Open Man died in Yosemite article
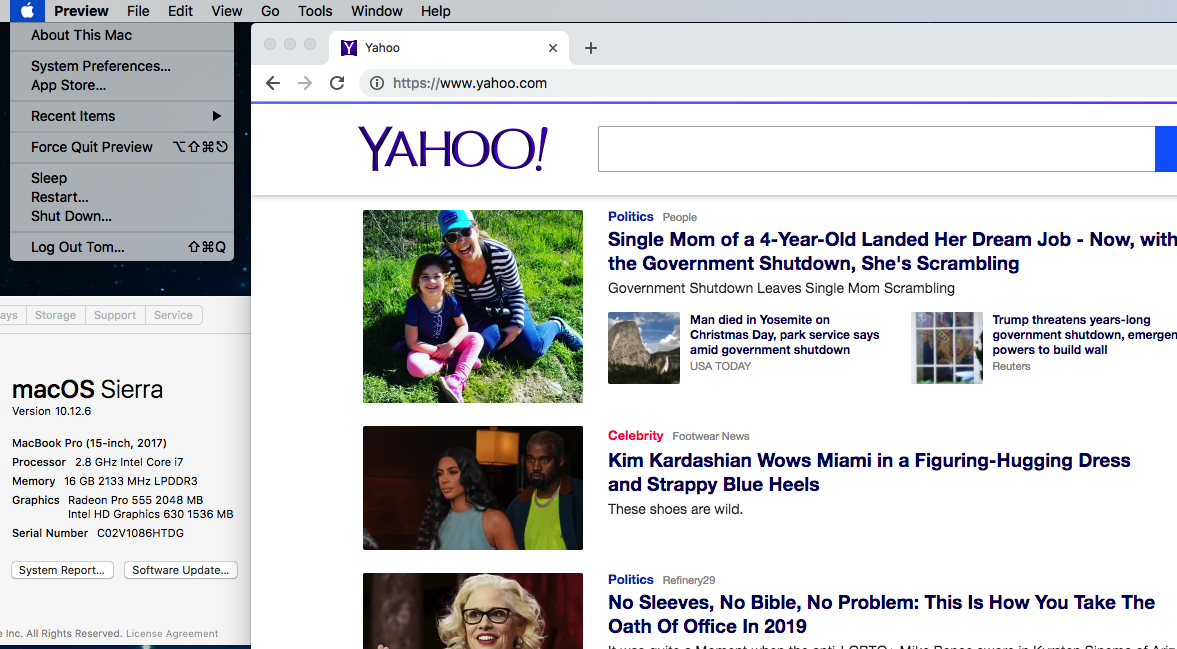 tap(784, 335)
